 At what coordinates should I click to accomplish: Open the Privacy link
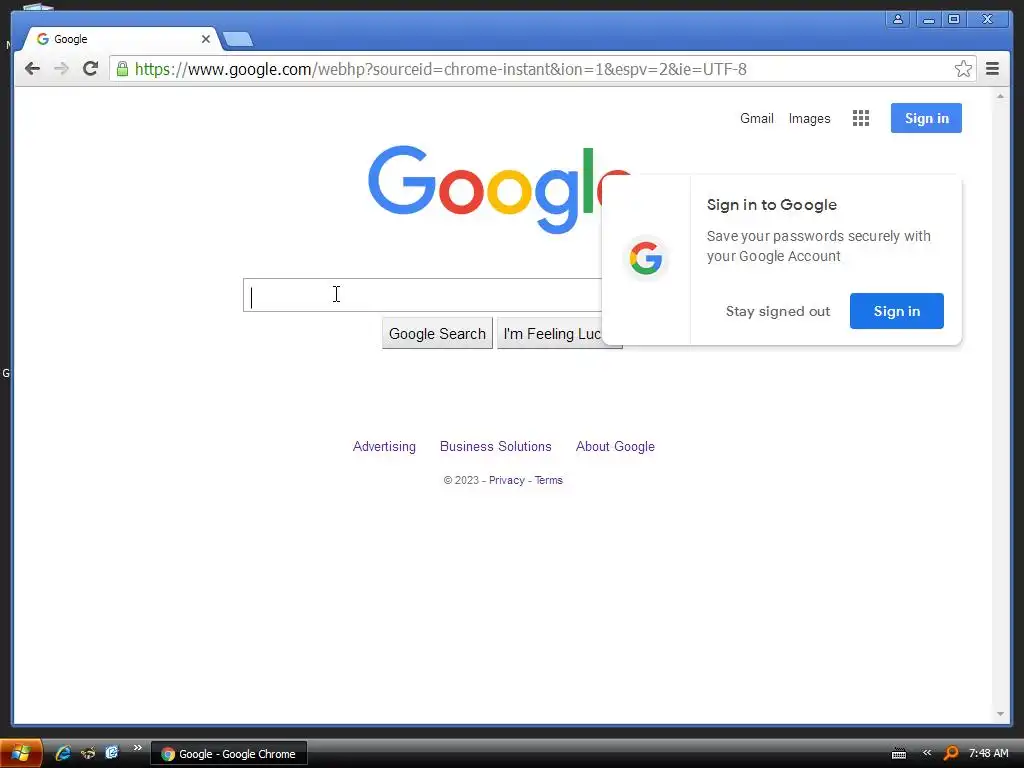point(507,480)
